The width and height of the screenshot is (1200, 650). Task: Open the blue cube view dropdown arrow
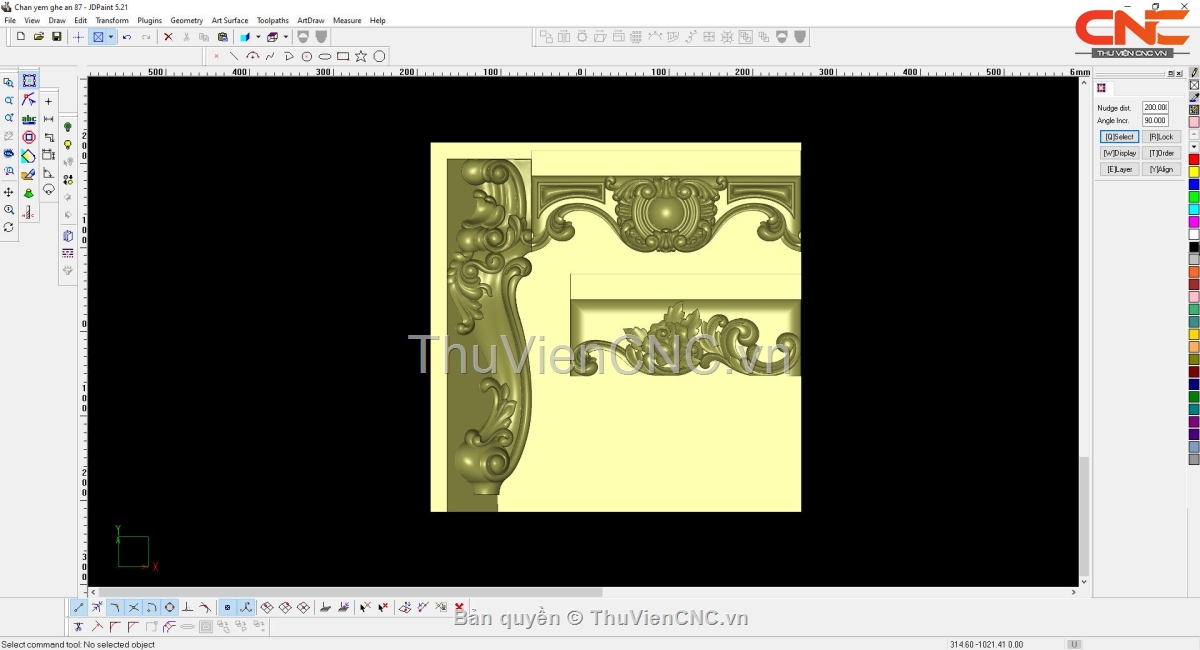pos(257,37)
